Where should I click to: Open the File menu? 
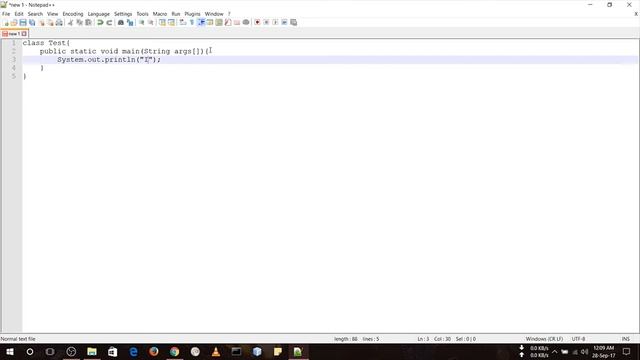[6, 14]
